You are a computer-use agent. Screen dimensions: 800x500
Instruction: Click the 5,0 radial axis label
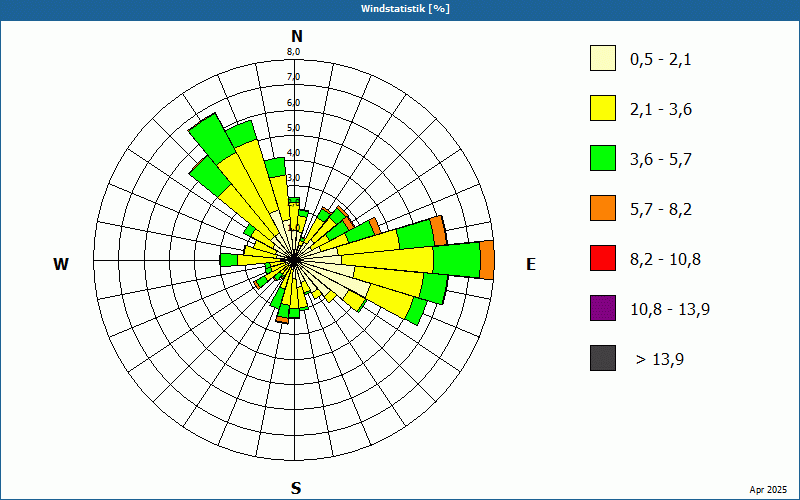point(293,128)
